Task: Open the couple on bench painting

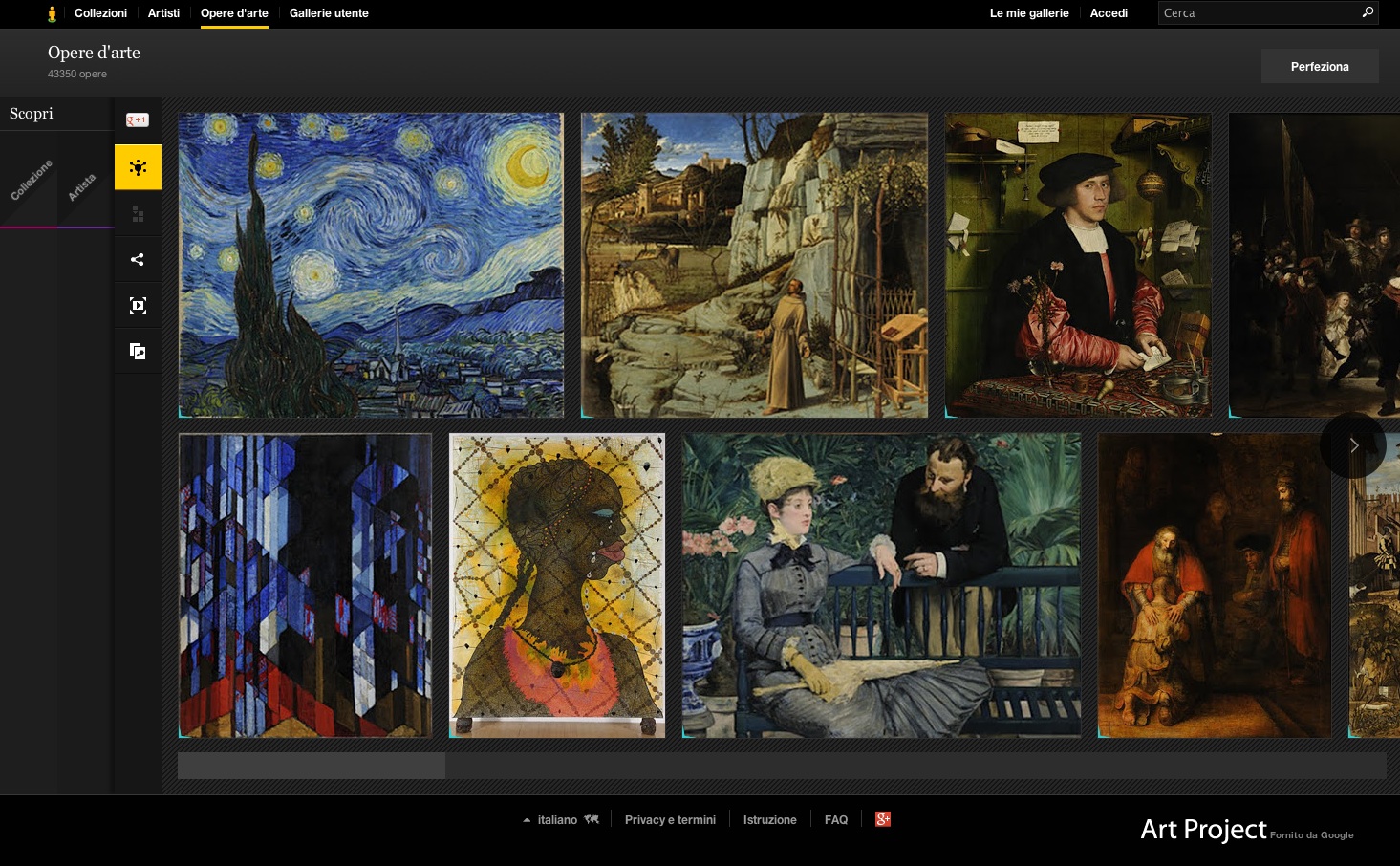Action: click(881, 585)
